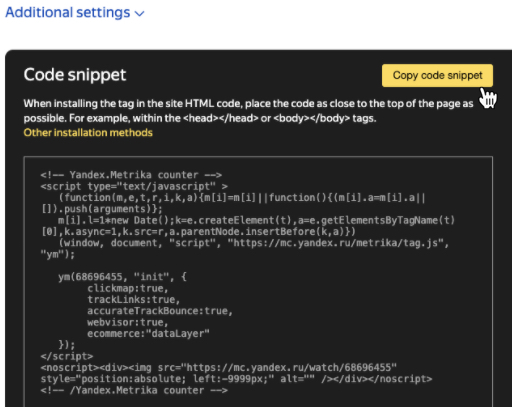Click the opening Yandex.Metrika counter comment line
Viewport: 512px width, 407px height.
pos(131,175)
